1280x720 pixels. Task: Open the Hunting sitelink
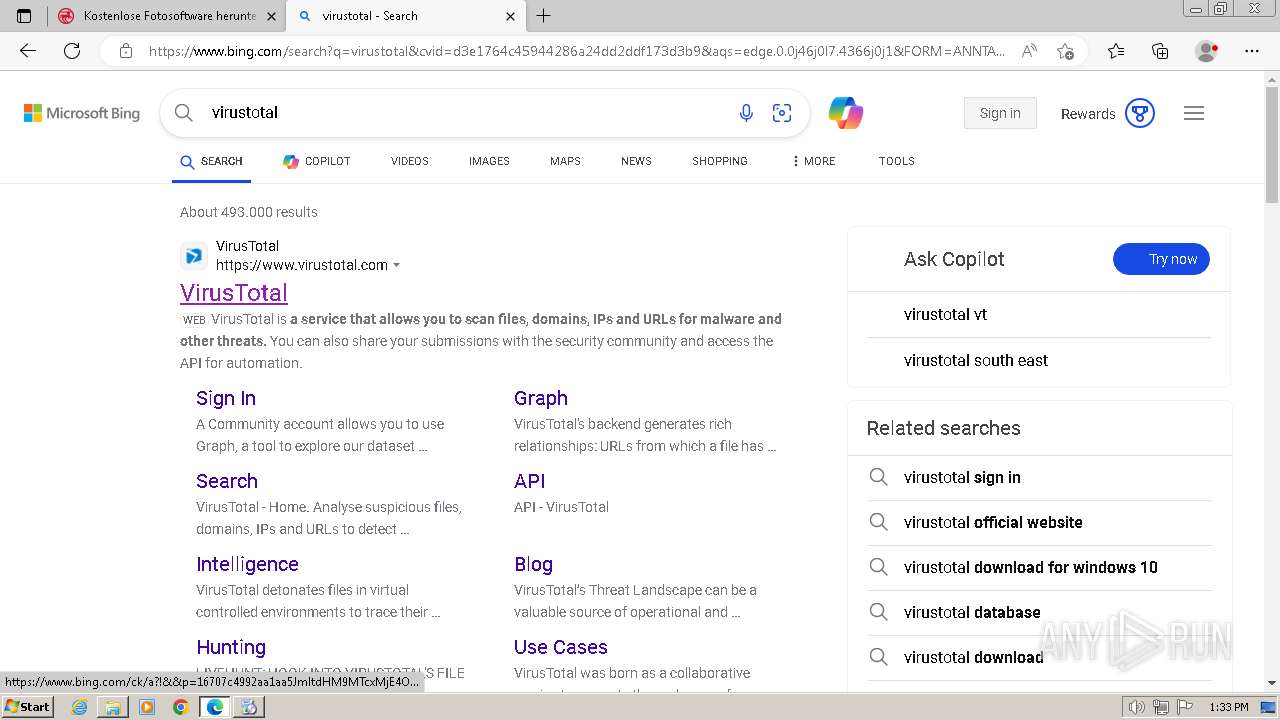point(231,647)
